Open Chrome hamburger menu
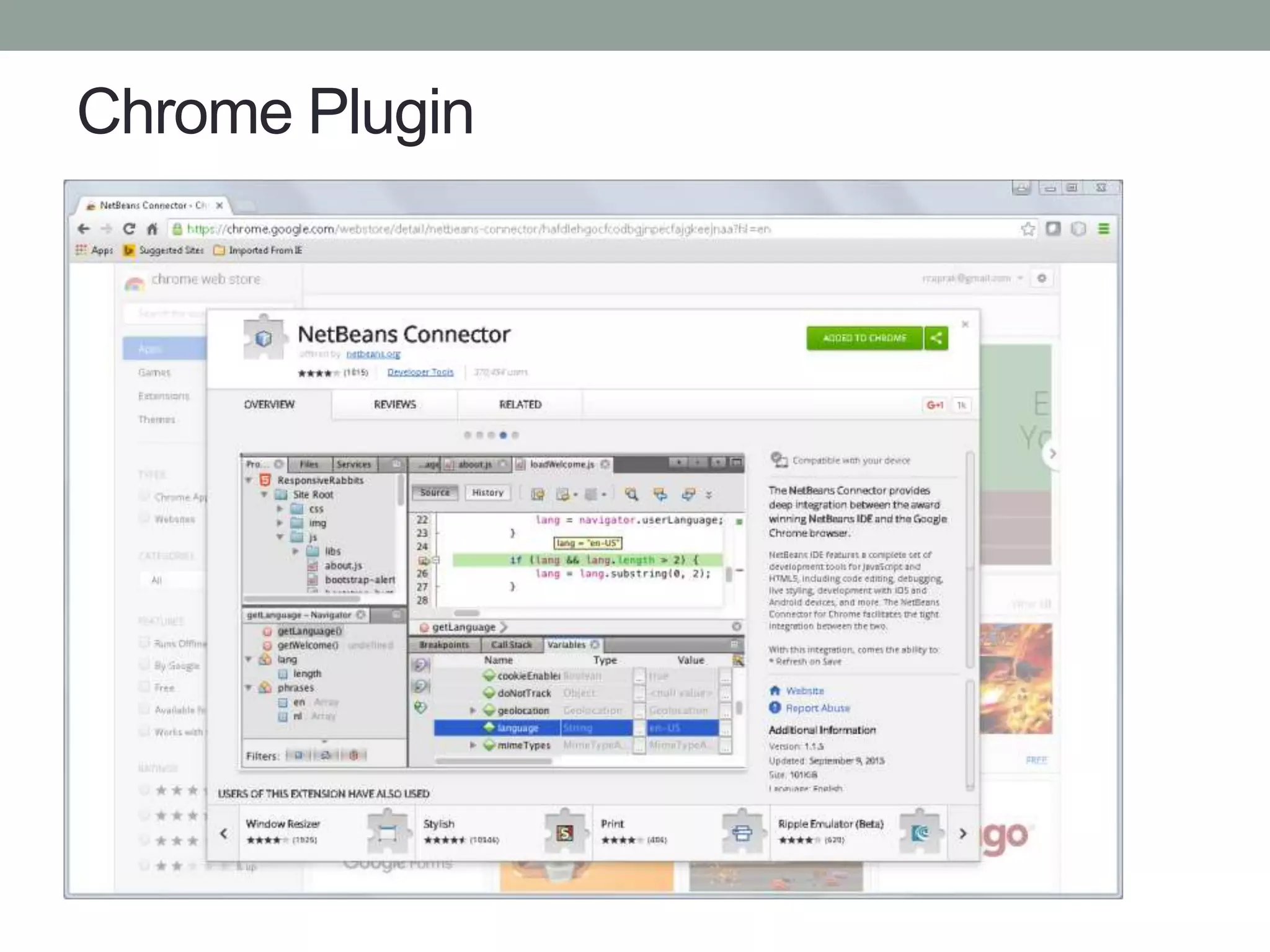Screen dimensions: 1270x952 click(1103, 229)
